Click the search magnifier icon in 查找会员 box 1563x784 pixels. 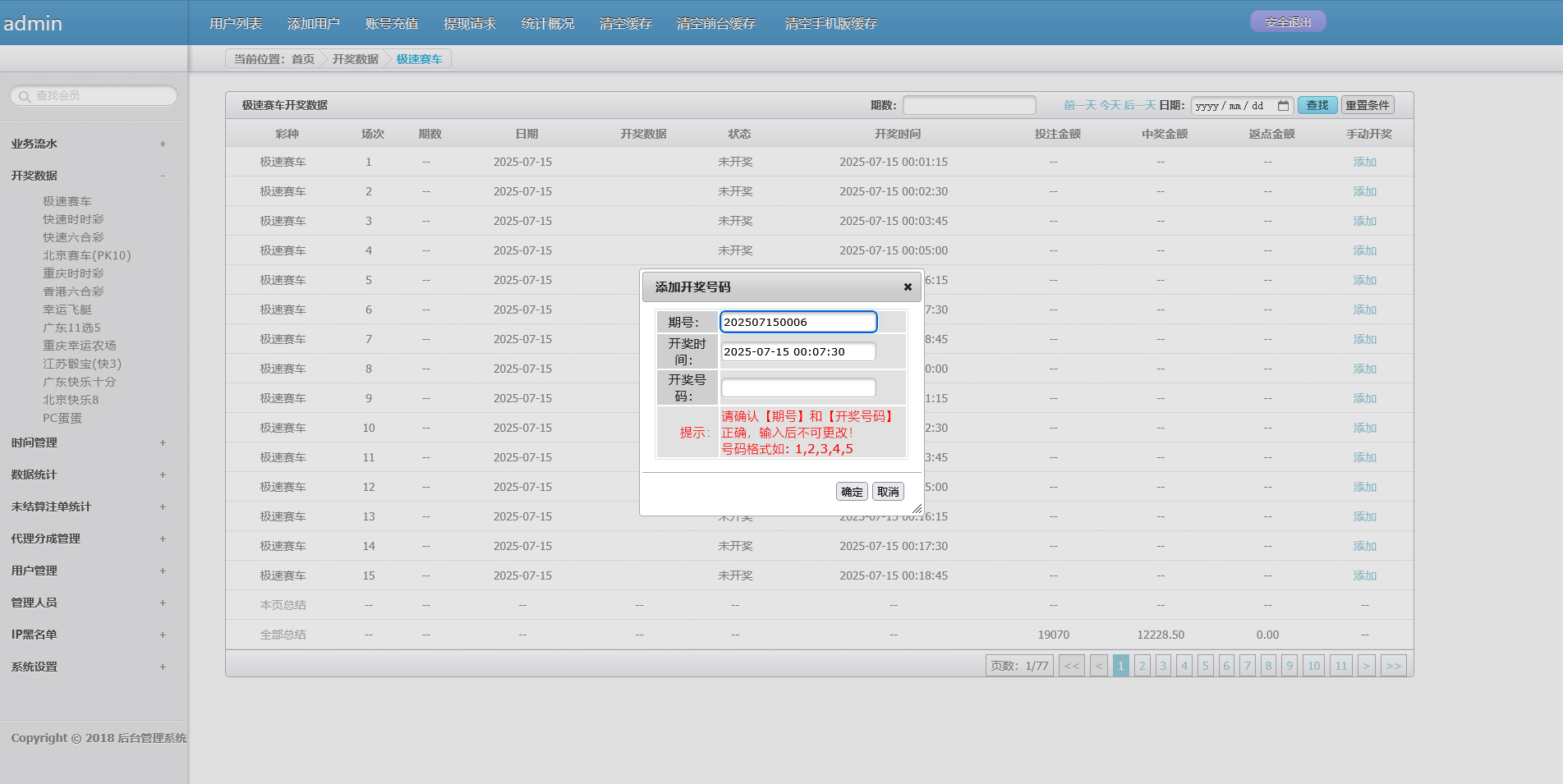[x=25, y=96]
